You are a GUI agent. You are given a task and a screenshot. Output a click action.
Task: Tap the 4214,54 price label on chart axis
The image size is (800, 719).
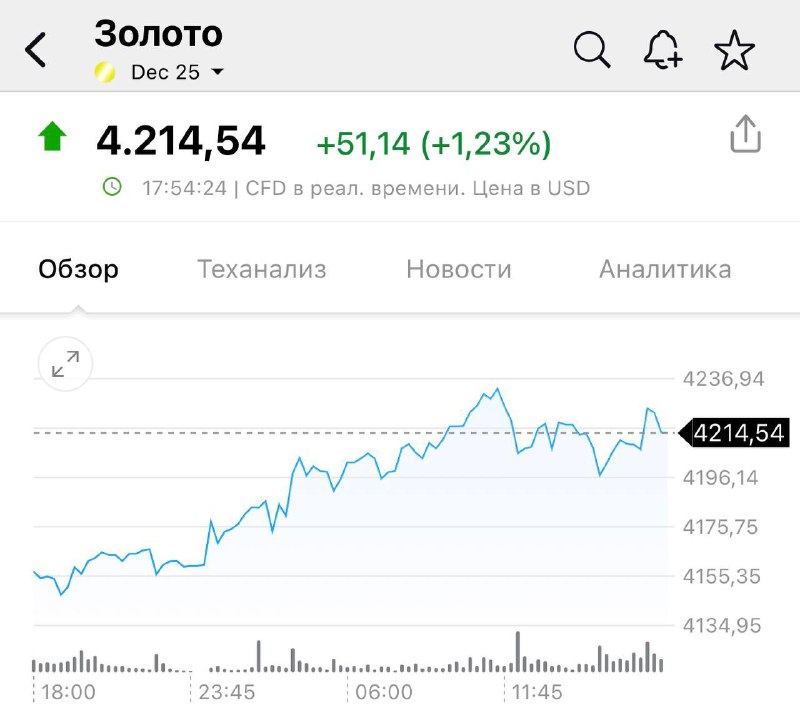[x=738, y=433]
